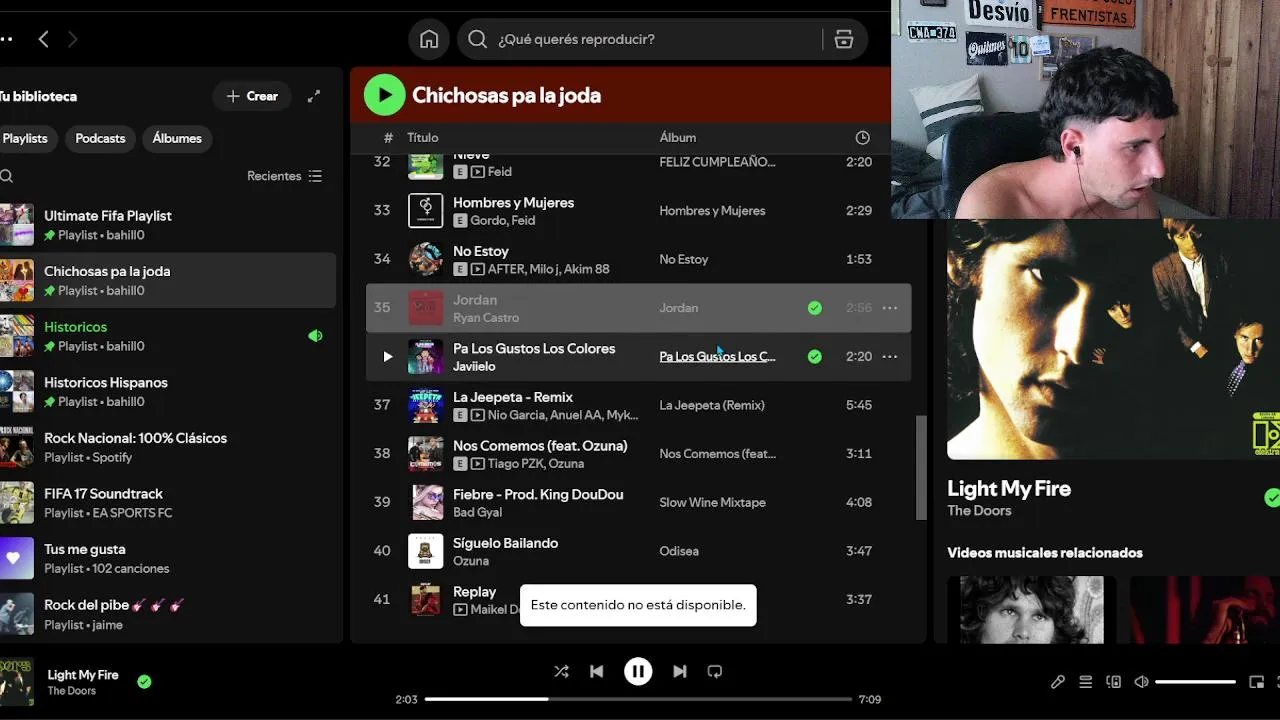Viewport: 1280px width, 720px height.
Task: Toggle shuffle playback
Action: coord(561,672)
